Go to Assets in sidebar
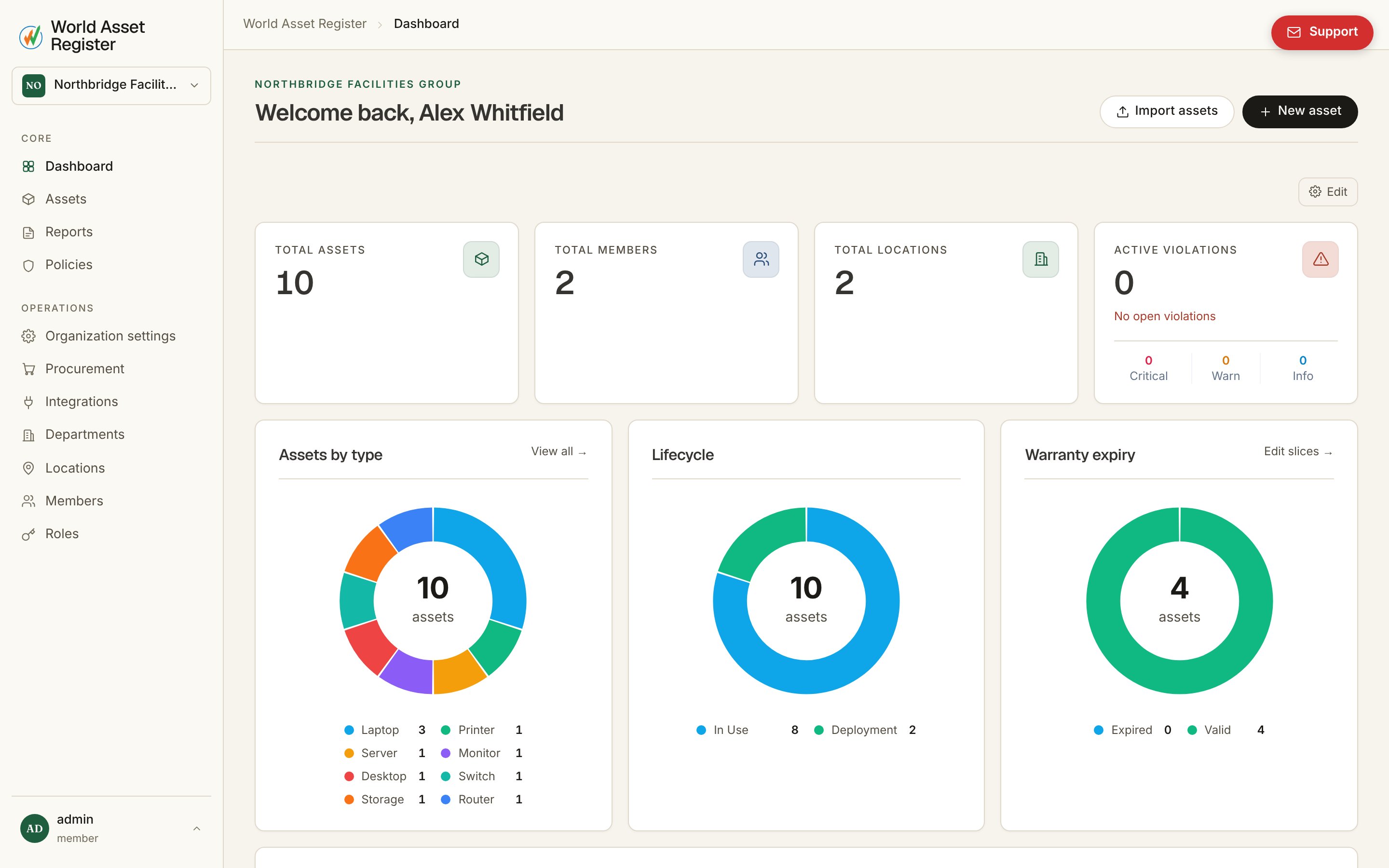Screen dimensions: 1389x868 tap(111, 199)
